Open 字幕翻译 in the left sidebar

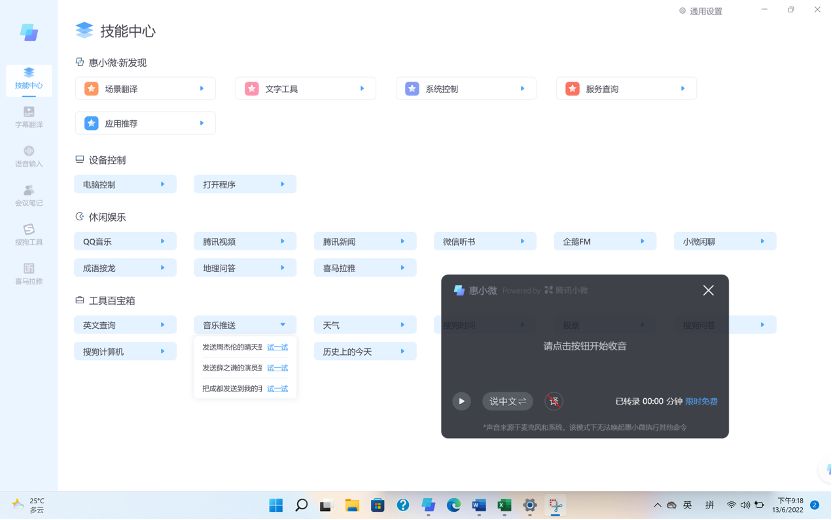click(x=29, y=117)
